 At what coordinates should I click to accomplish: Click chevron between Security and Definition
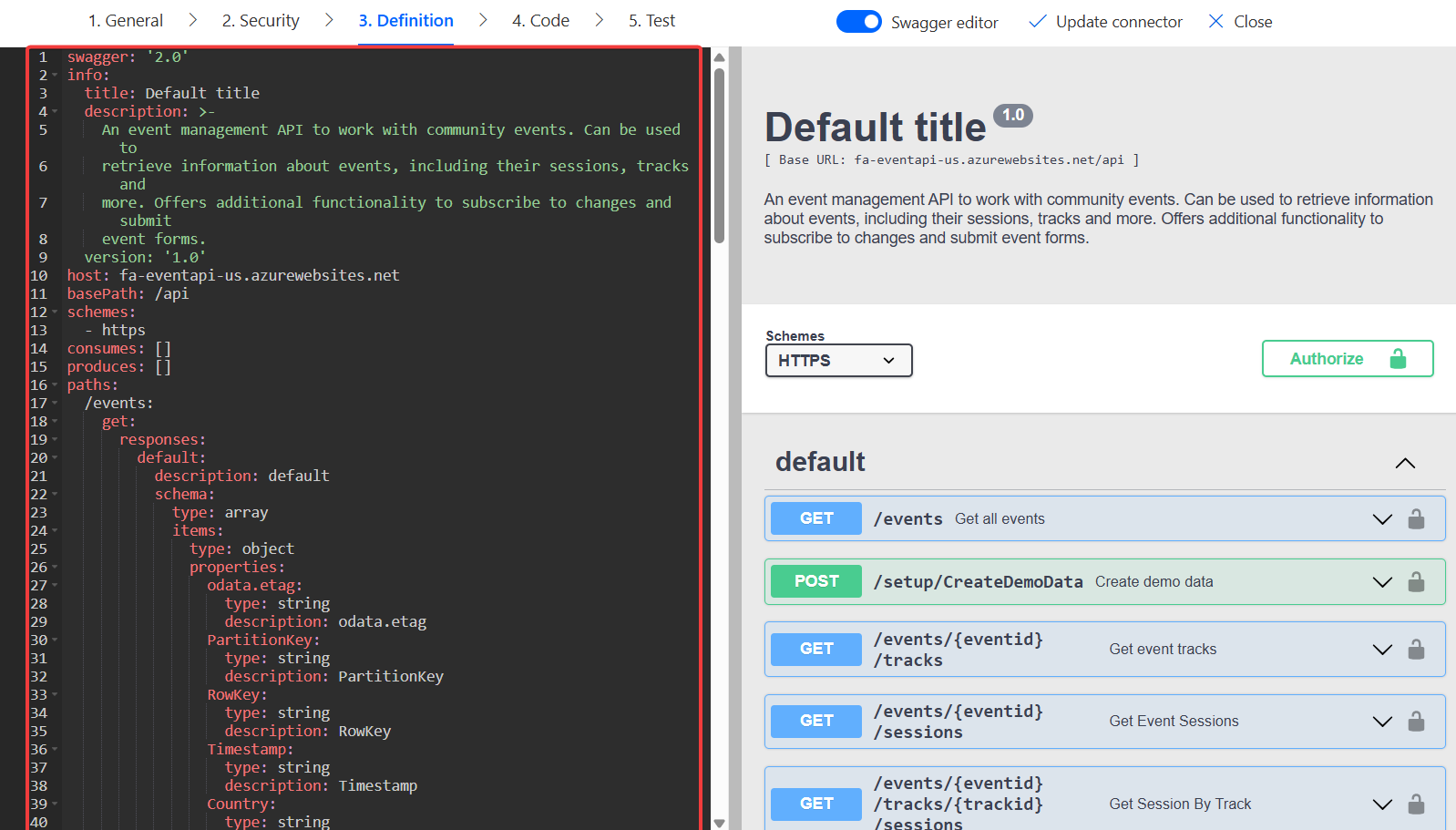click(x=329, y=20)
